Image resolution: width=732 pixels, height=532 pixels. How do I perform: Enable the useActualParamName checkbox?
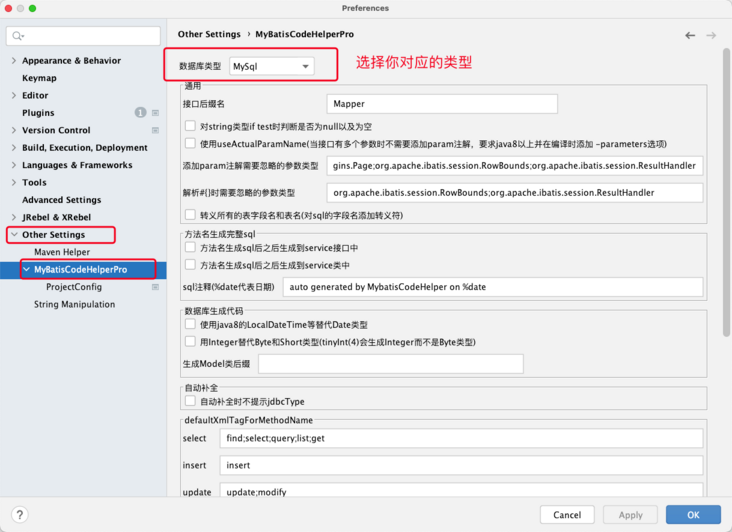[x=190, y=143]
